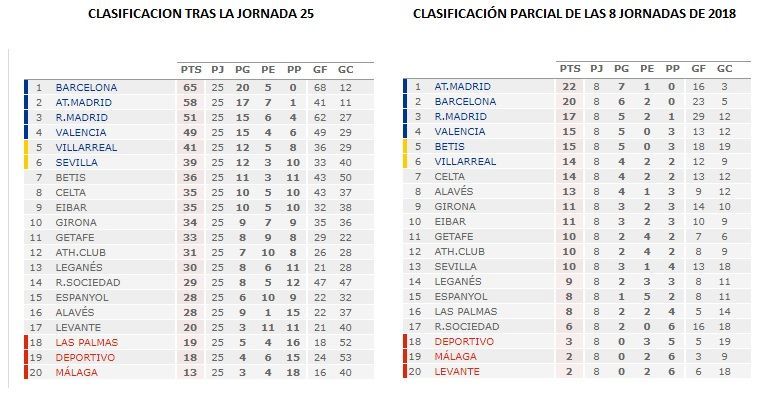
Task: Click BARCELONA in the left table
Action: (x=86, y=88)
